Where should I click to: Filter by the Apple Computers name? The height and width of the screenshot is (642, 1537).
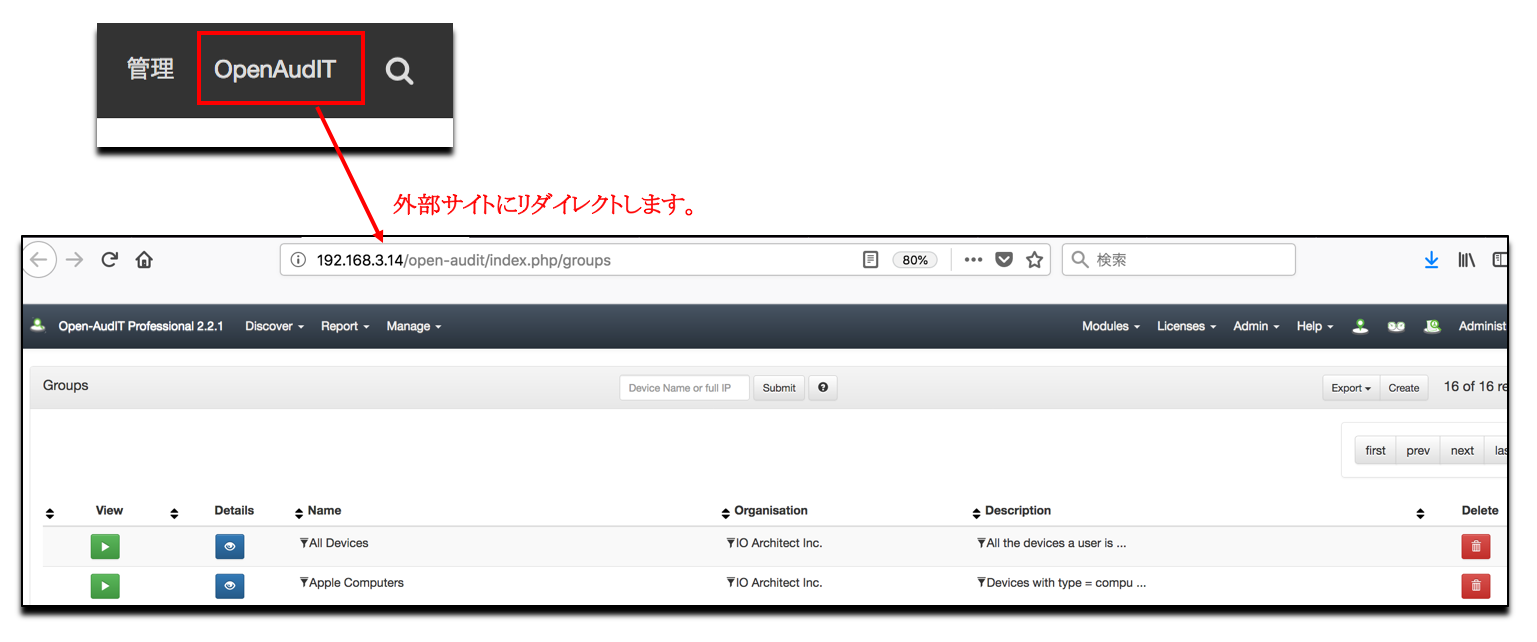(304, 582)
